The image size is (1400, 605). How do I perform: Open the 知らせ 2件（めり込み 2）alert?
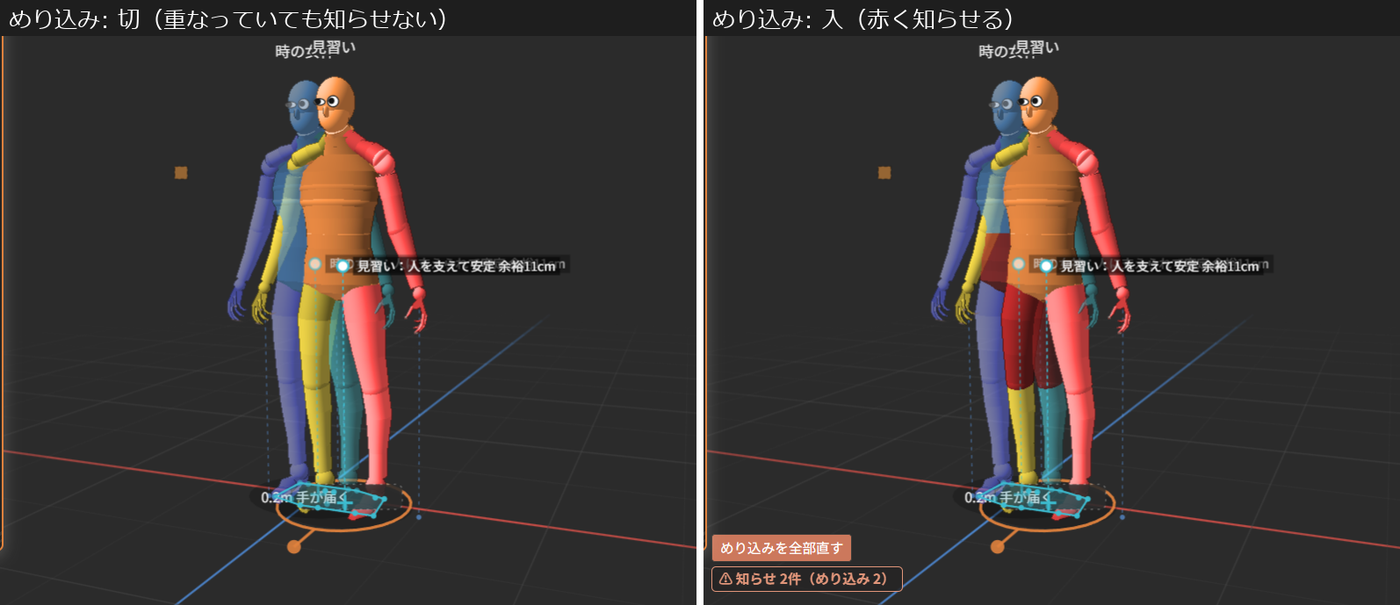[x=807, y=579]
